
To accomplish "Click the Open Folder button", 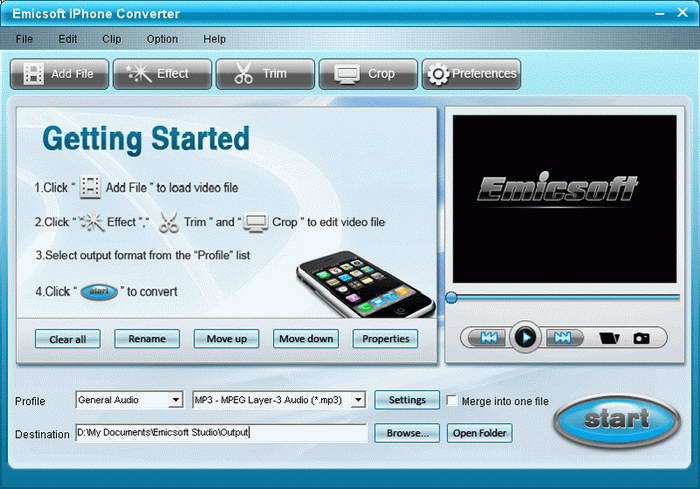I will [479, 433].
